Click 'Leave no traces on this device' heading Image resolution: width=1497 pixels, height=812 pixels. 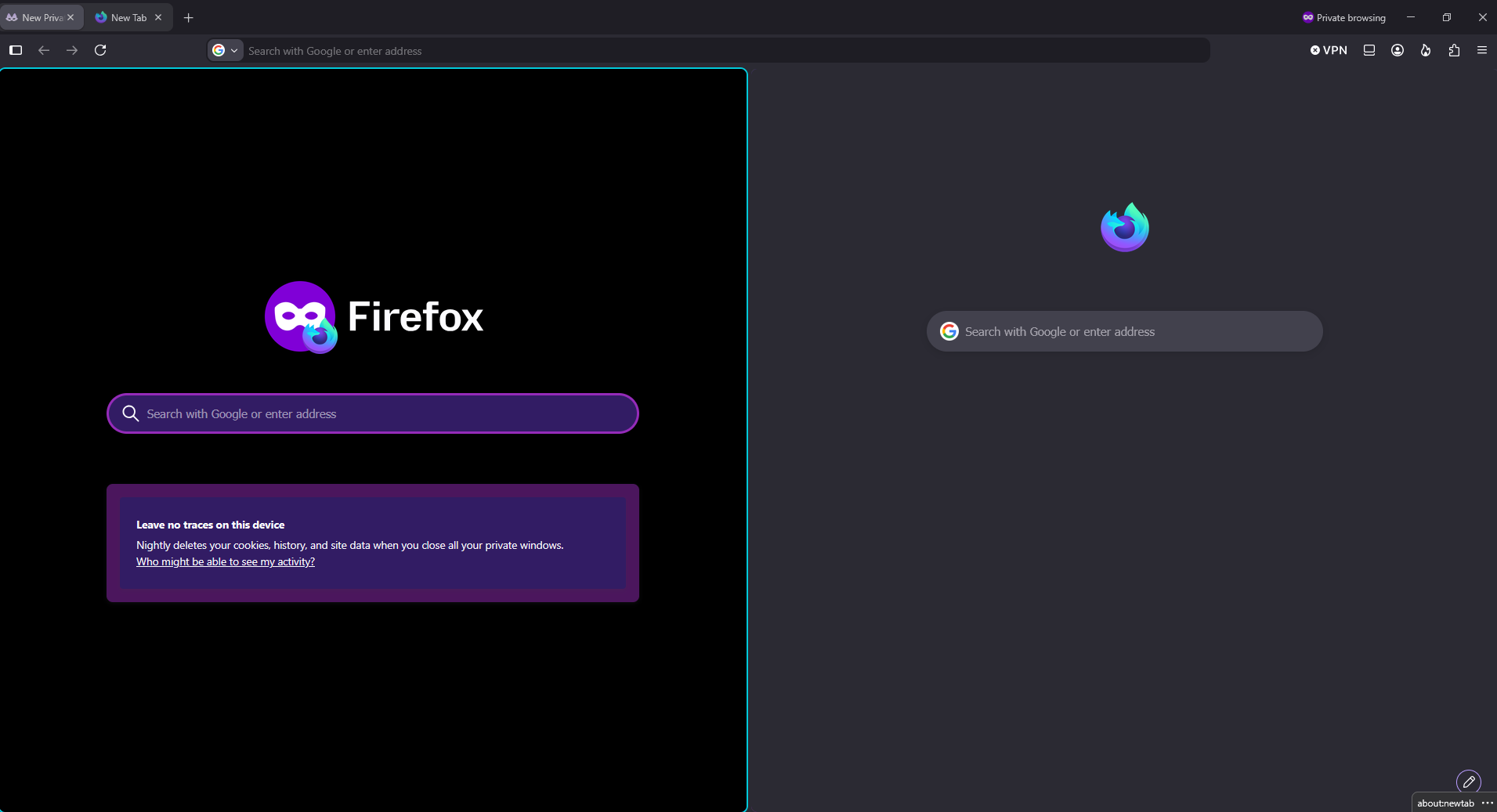210,525
